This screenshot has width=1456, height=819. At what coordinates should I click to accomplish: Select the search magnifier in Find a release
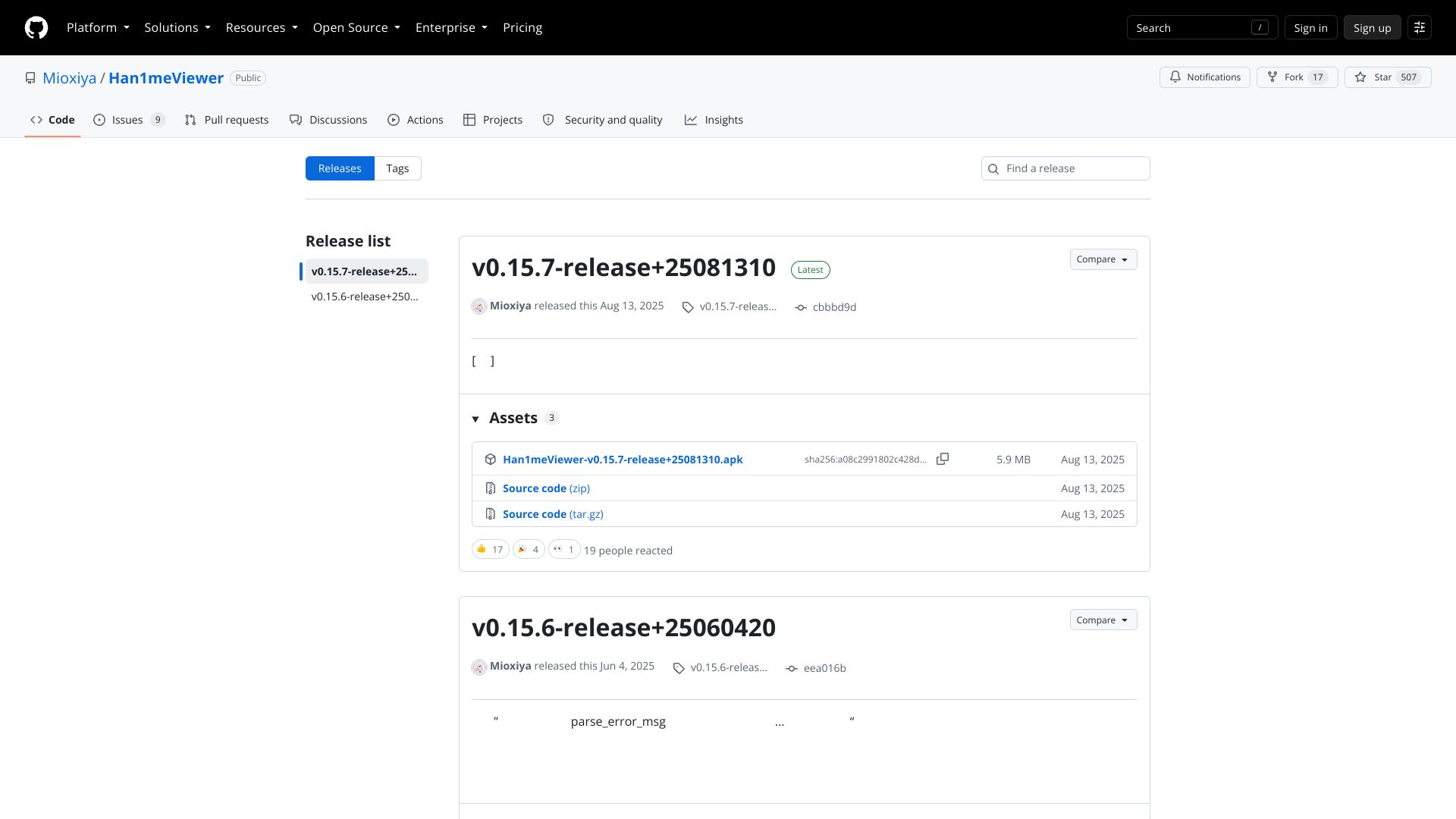pos(993,169)
